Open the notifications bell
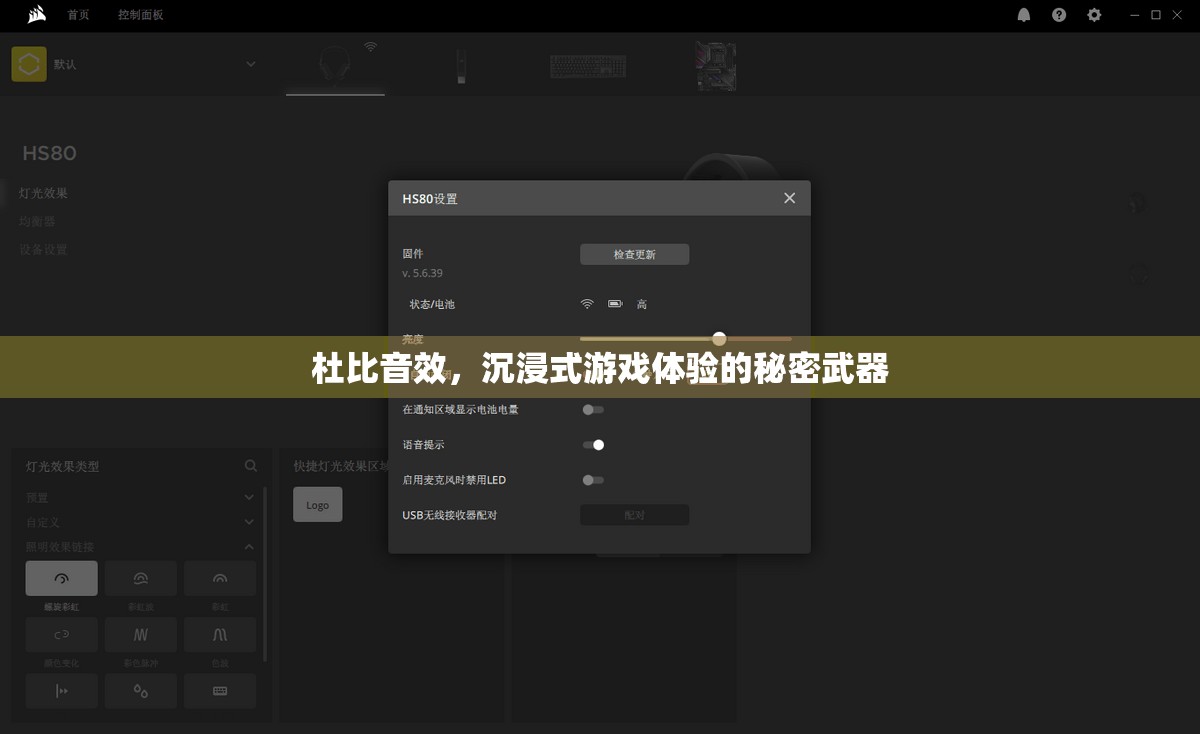This screenshot has height=734, width=1200. click(1024, 15)
